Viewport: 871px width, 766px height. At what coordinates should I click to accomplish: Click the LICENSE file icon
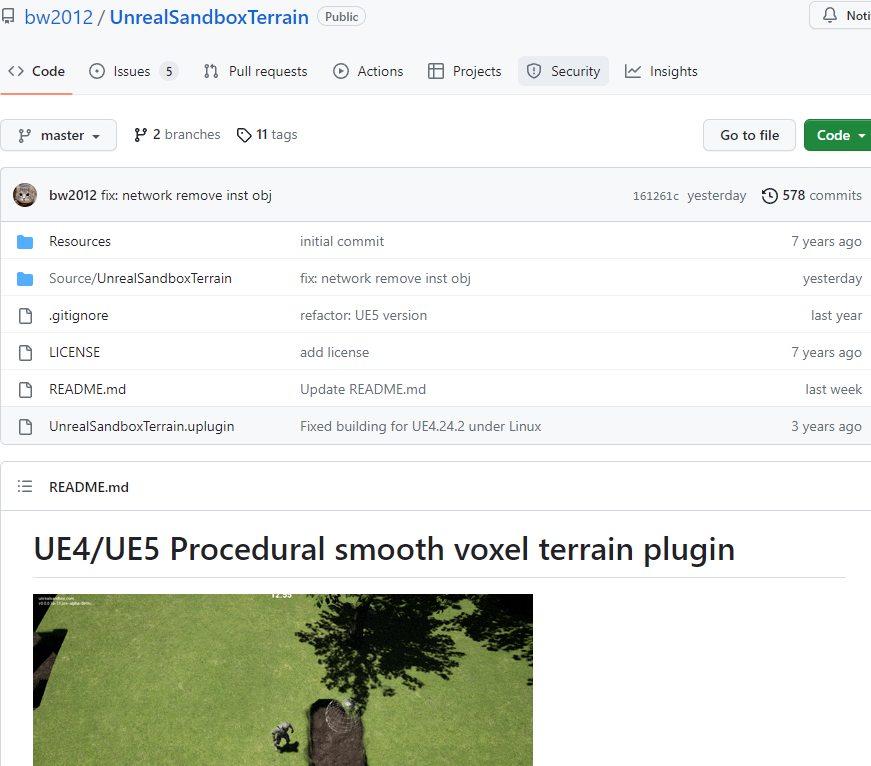coord(26,352)
